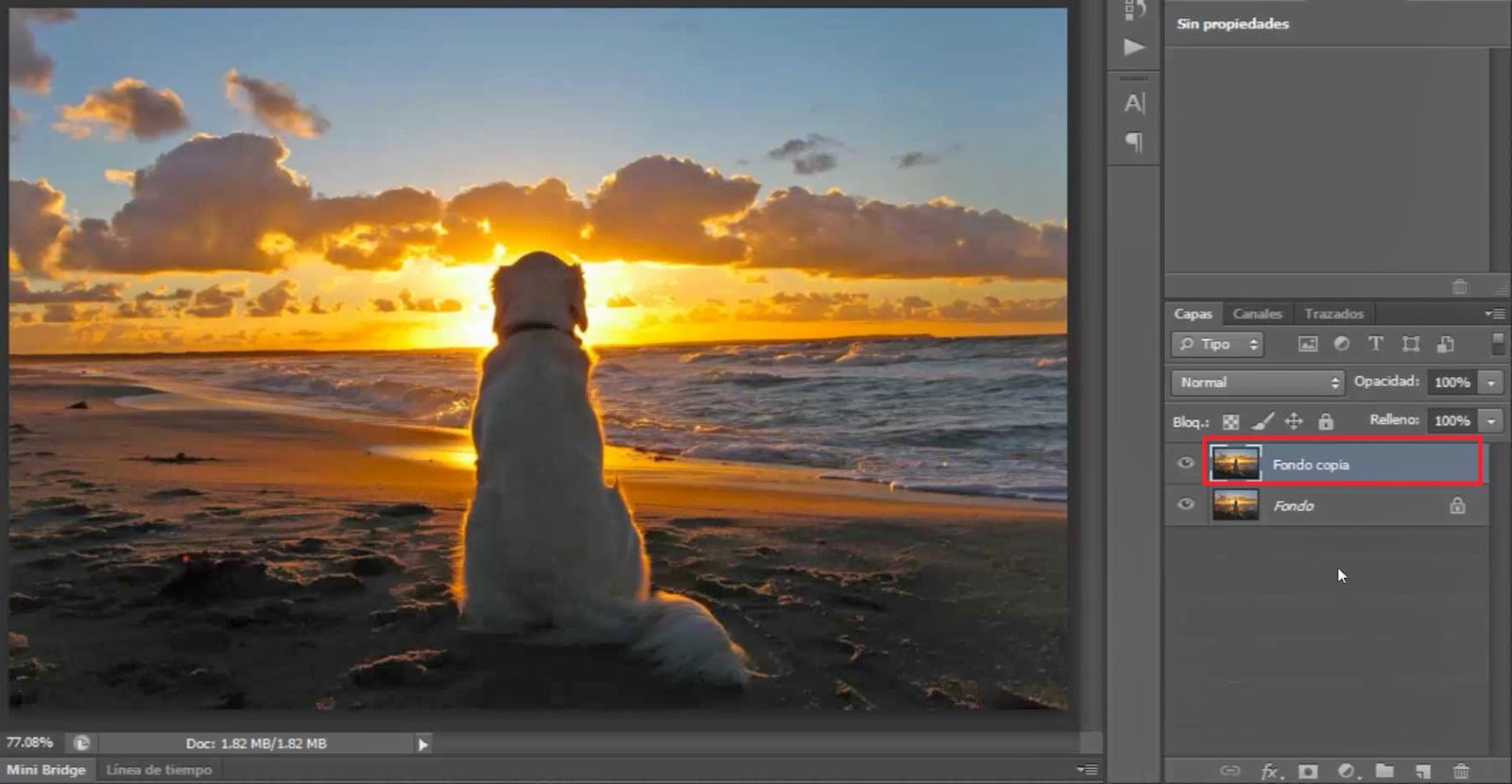
Task: Select the Fondo layer thumbnail
Action: (x=1236, y=505)
